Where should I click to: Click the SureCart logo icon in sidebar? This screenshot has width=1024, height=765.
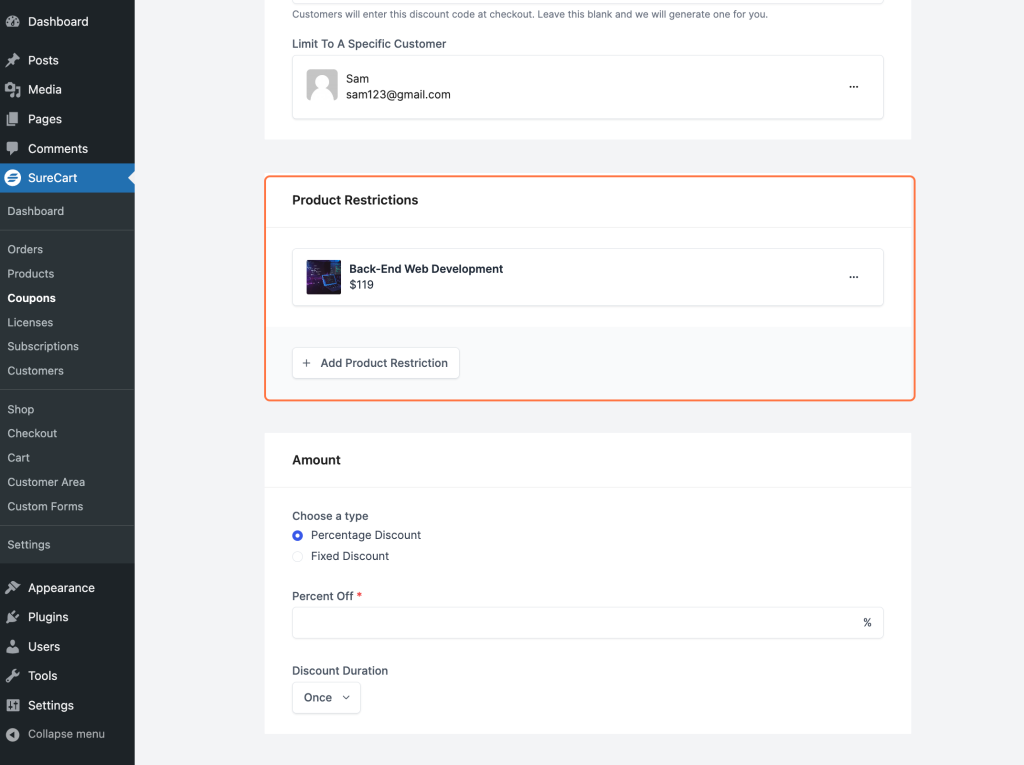13,178
